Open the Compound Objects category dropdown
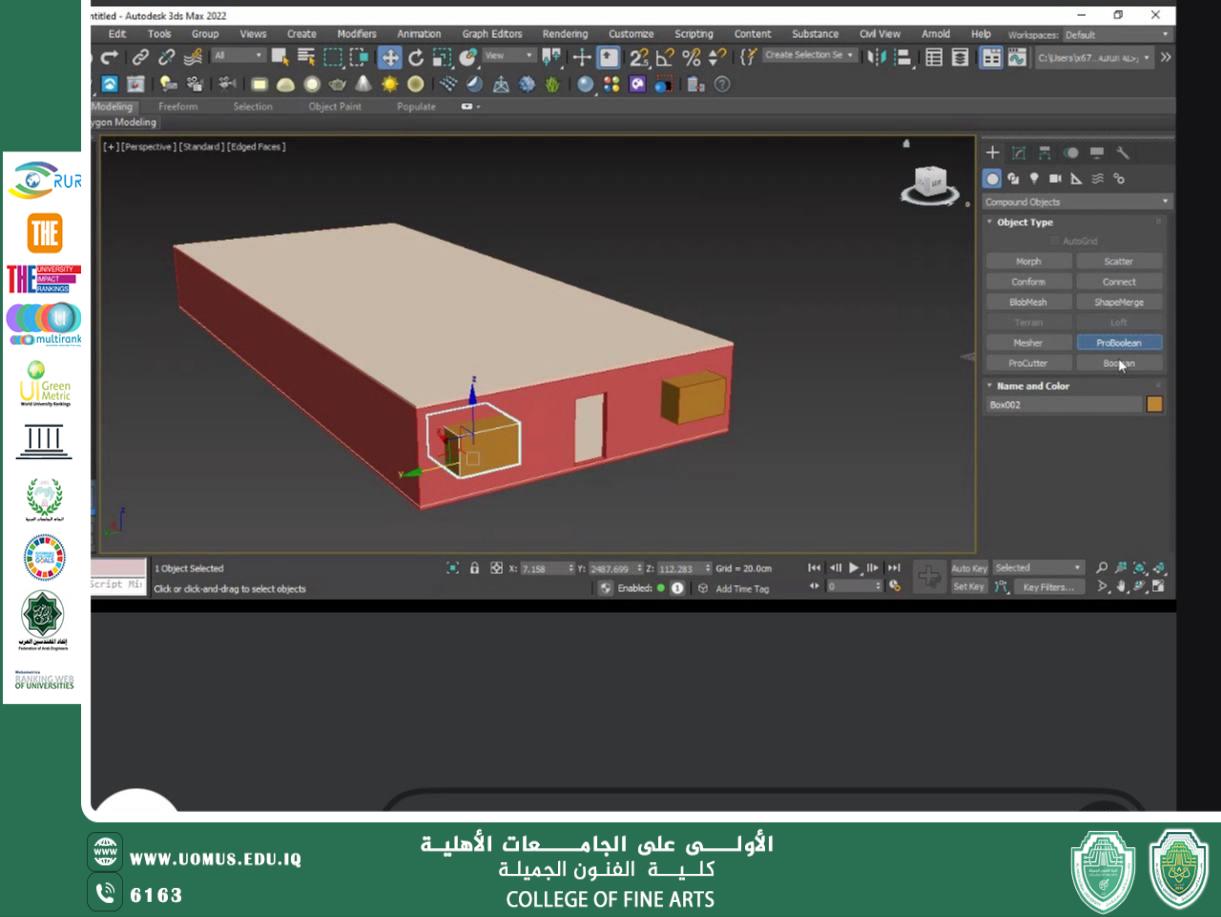1221x917 pixels. click(1075, 202)
